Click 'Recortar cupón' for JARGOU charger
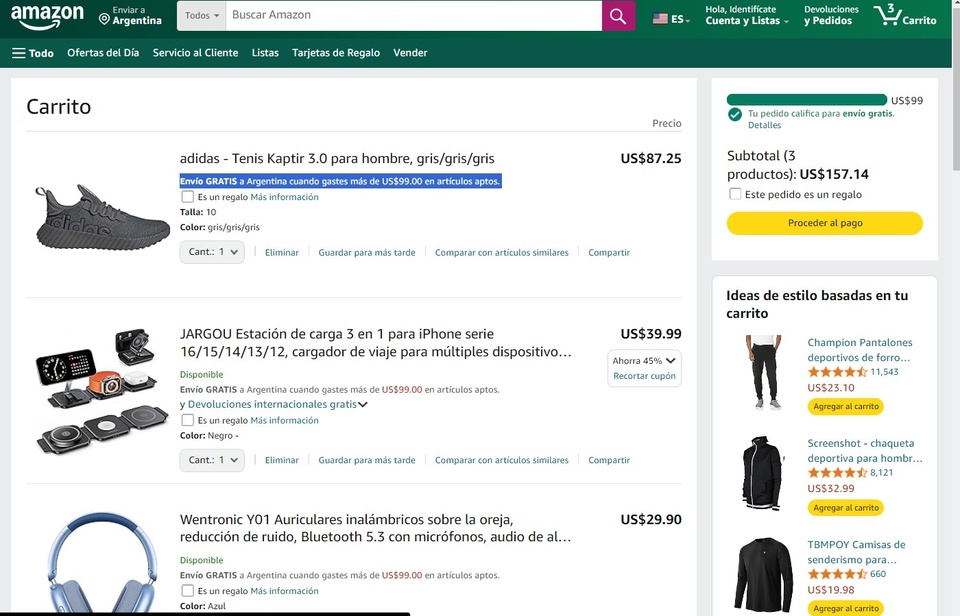Image resolution: width=960 pixels, height=616 pixels. [644, 376]
